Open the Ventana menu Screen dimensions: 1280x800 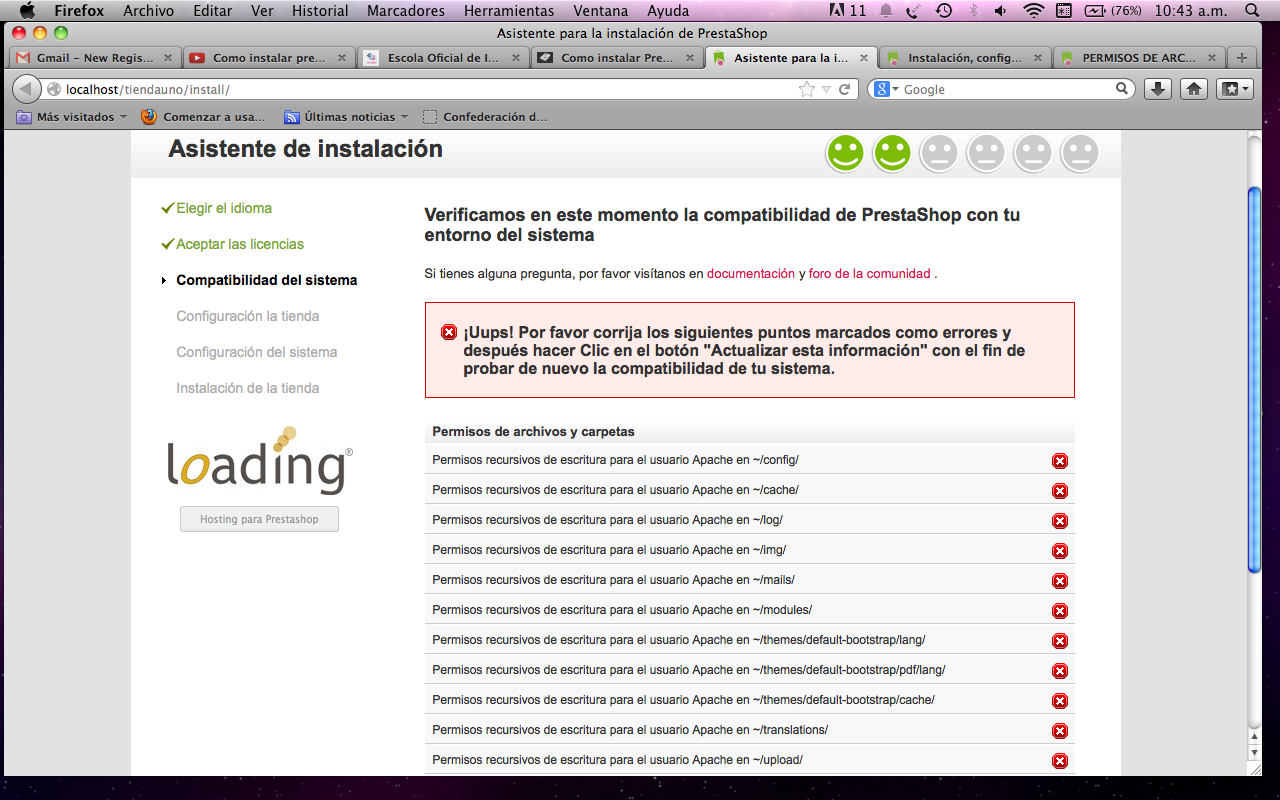pos(601,11)
